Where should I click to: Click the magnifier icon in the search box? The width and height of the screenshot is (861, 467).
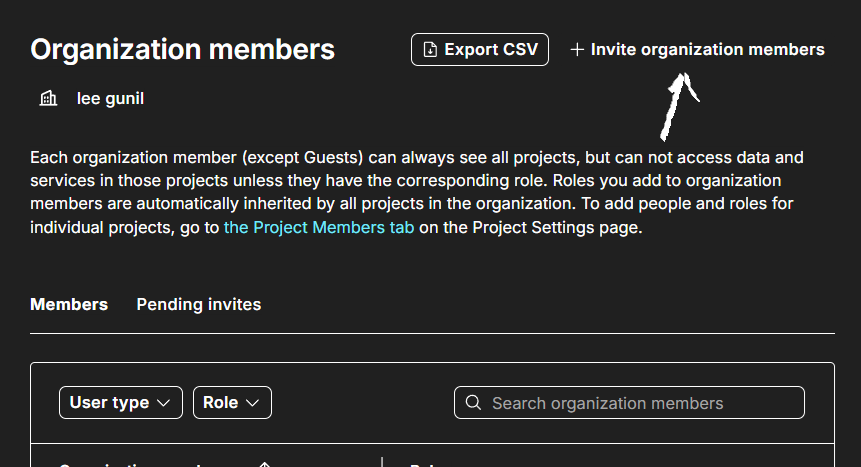point(473,403)
